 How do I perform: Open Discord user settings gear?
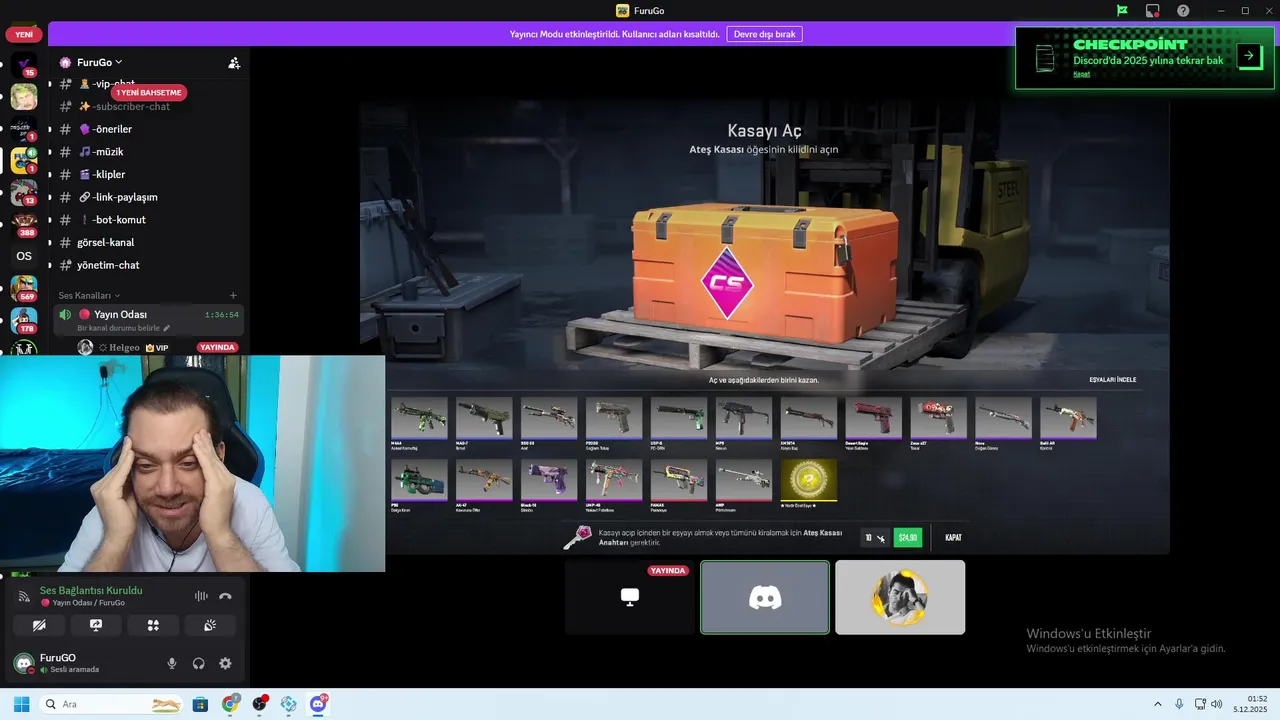pyautogui.click(x=225, y=663)
